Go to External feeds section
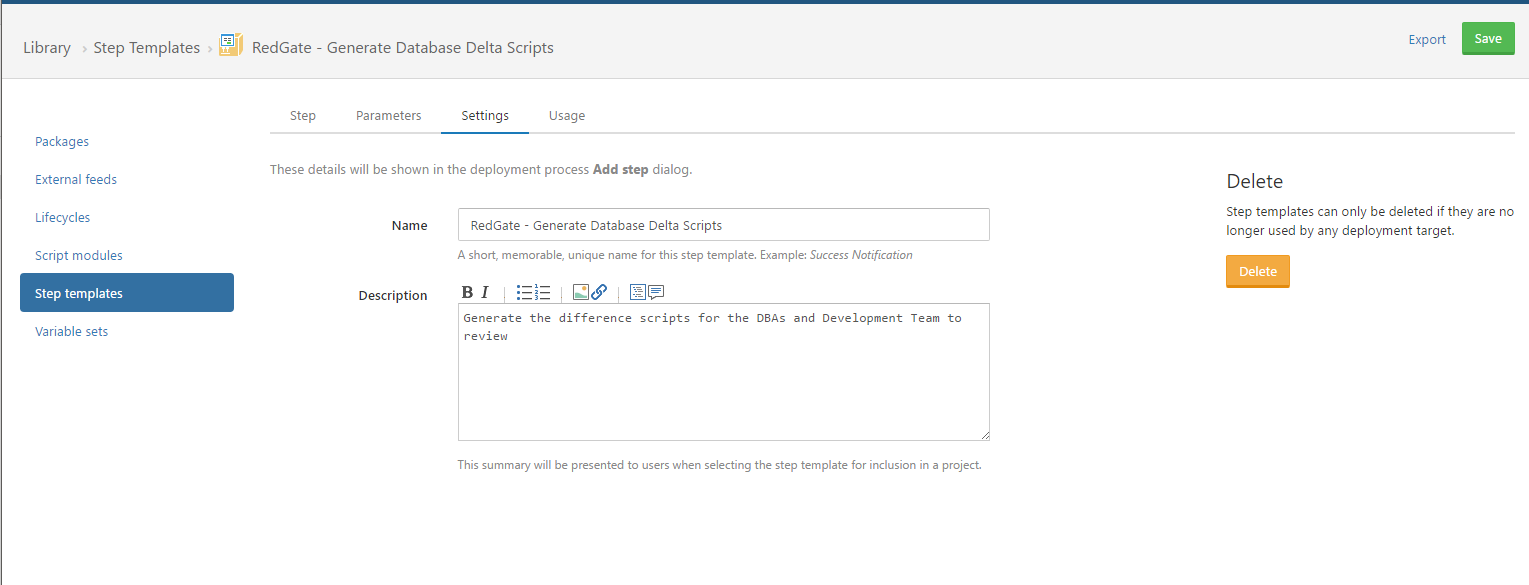1529x585 pixels. click(76, 180)
